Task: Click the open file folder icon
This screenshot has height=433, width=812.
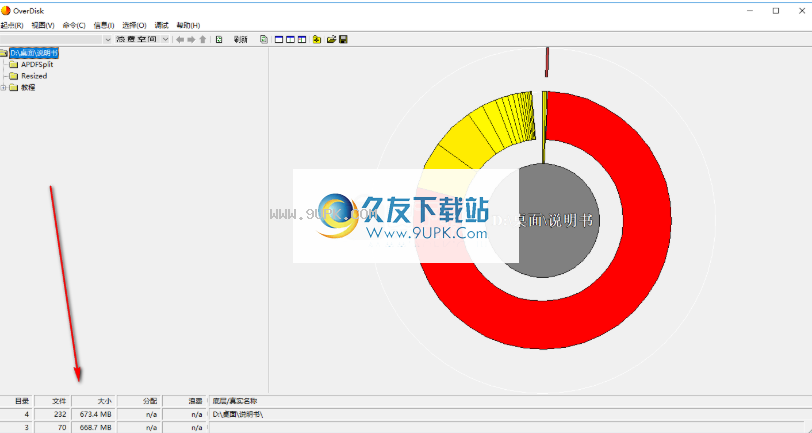Action: coord(331,39)
